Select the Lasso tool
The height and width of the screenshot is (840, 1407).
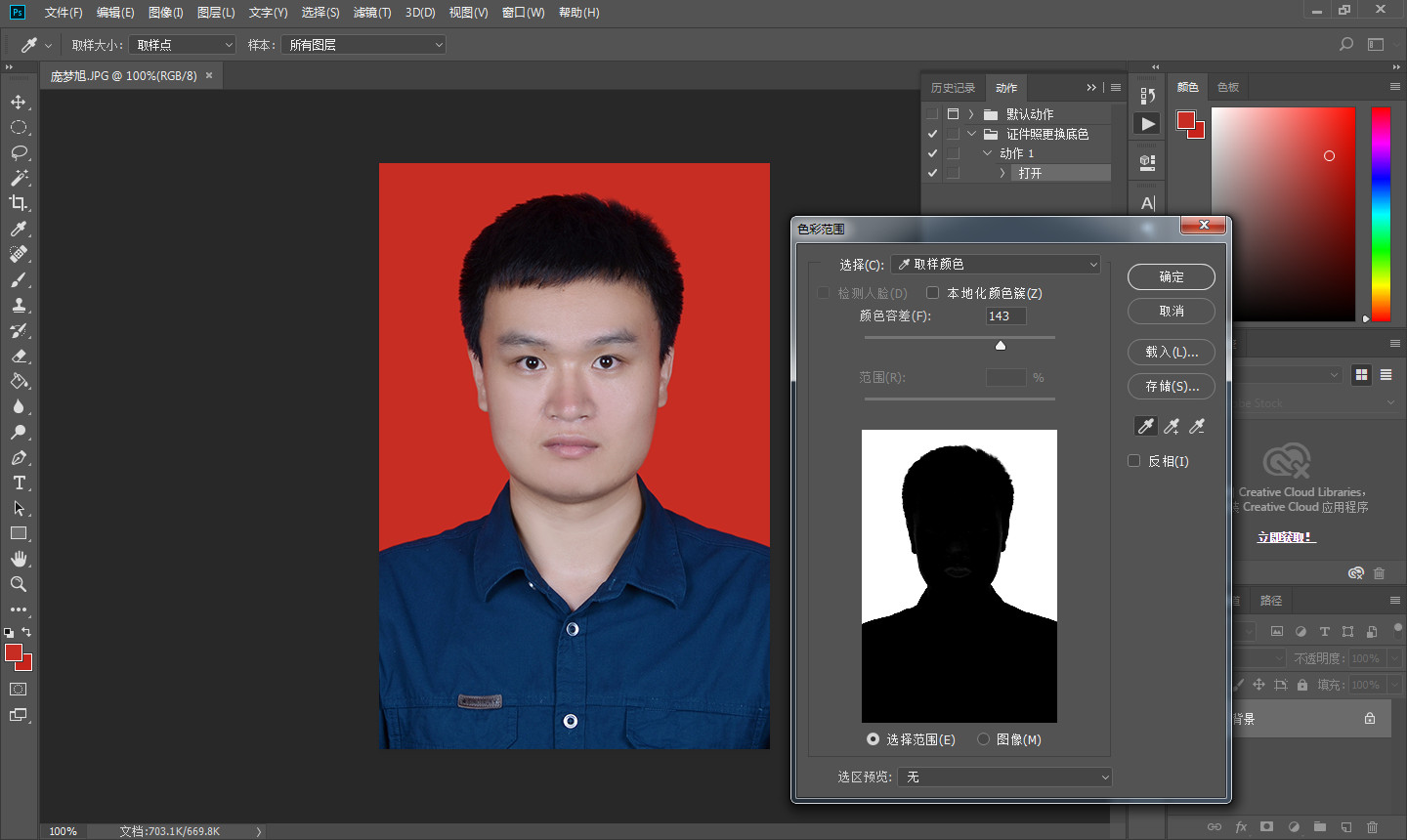(x=19, y=152)
